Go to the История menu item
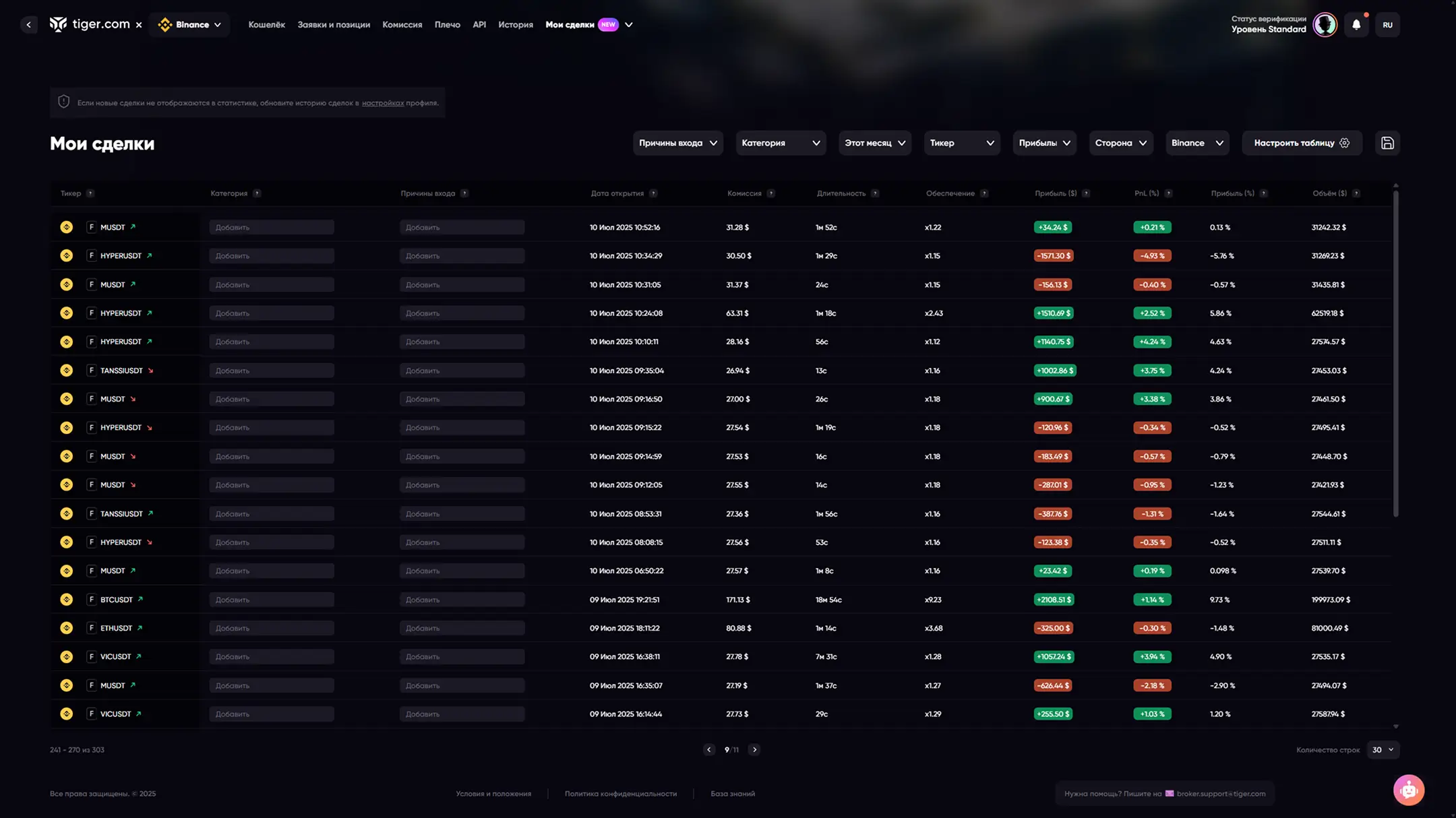The width and height of the screenshot is (1456, 818). [515, 25]
